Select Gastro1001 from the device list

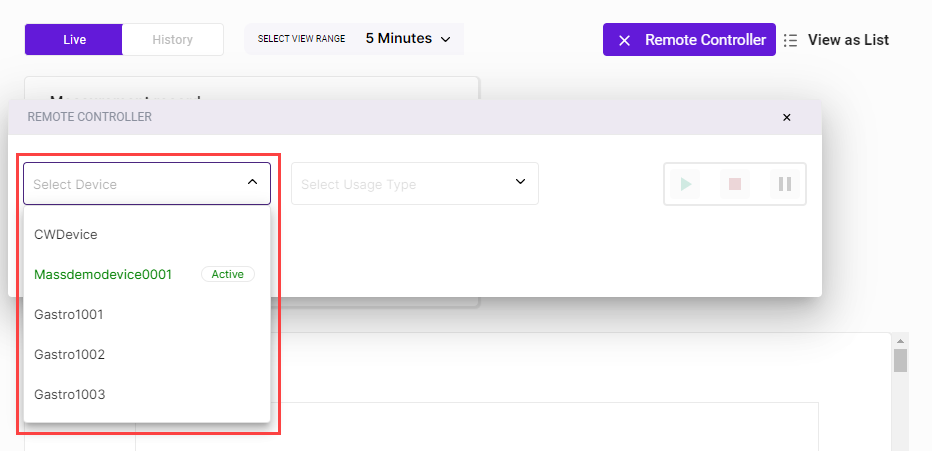click(147, 314)
